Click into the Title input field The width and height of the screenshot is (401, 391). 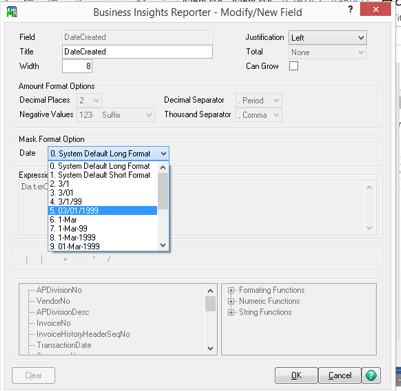(x=137, y=52)
